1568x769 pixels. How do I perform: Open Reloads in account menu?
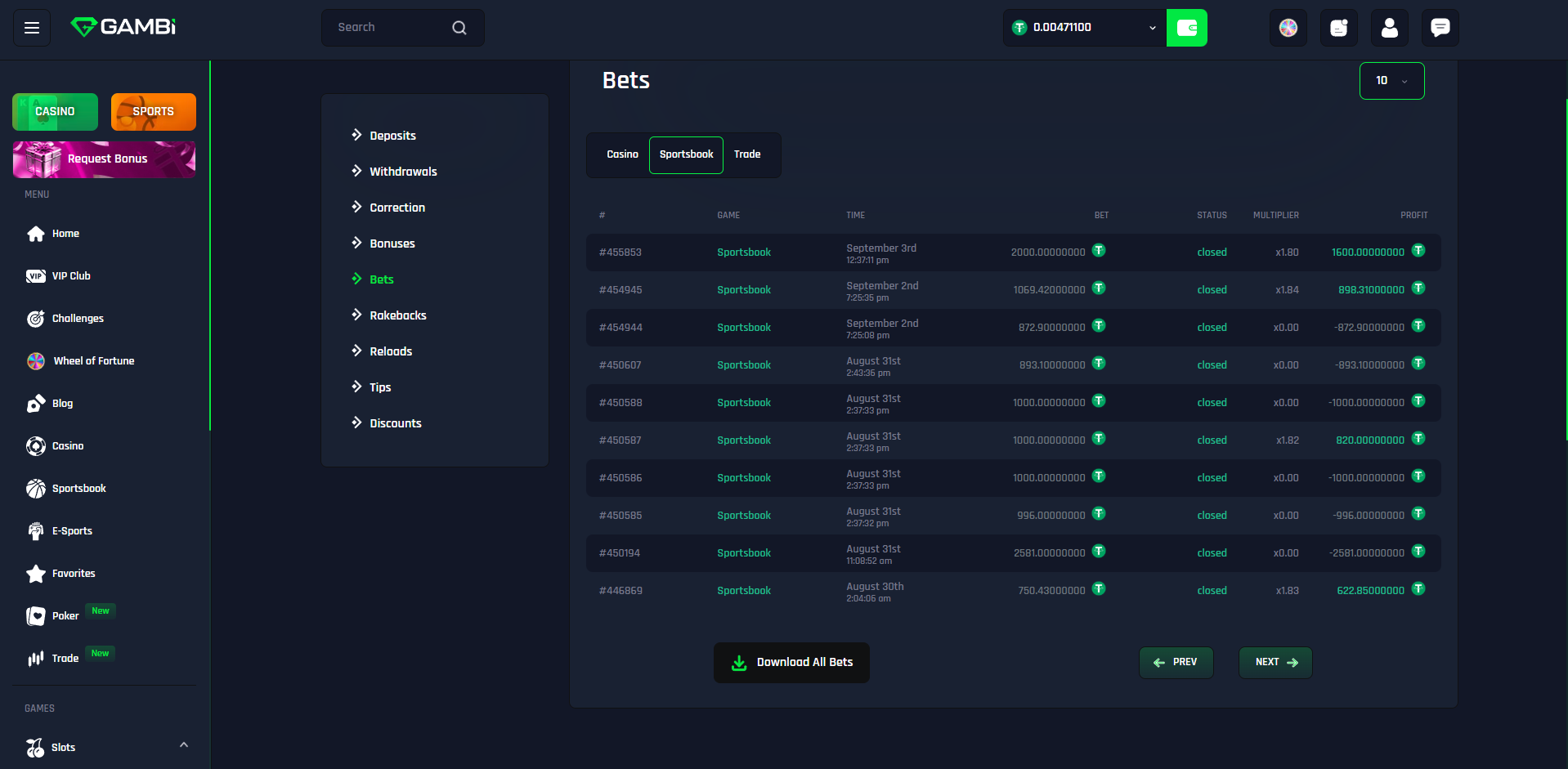click(391, 351)
